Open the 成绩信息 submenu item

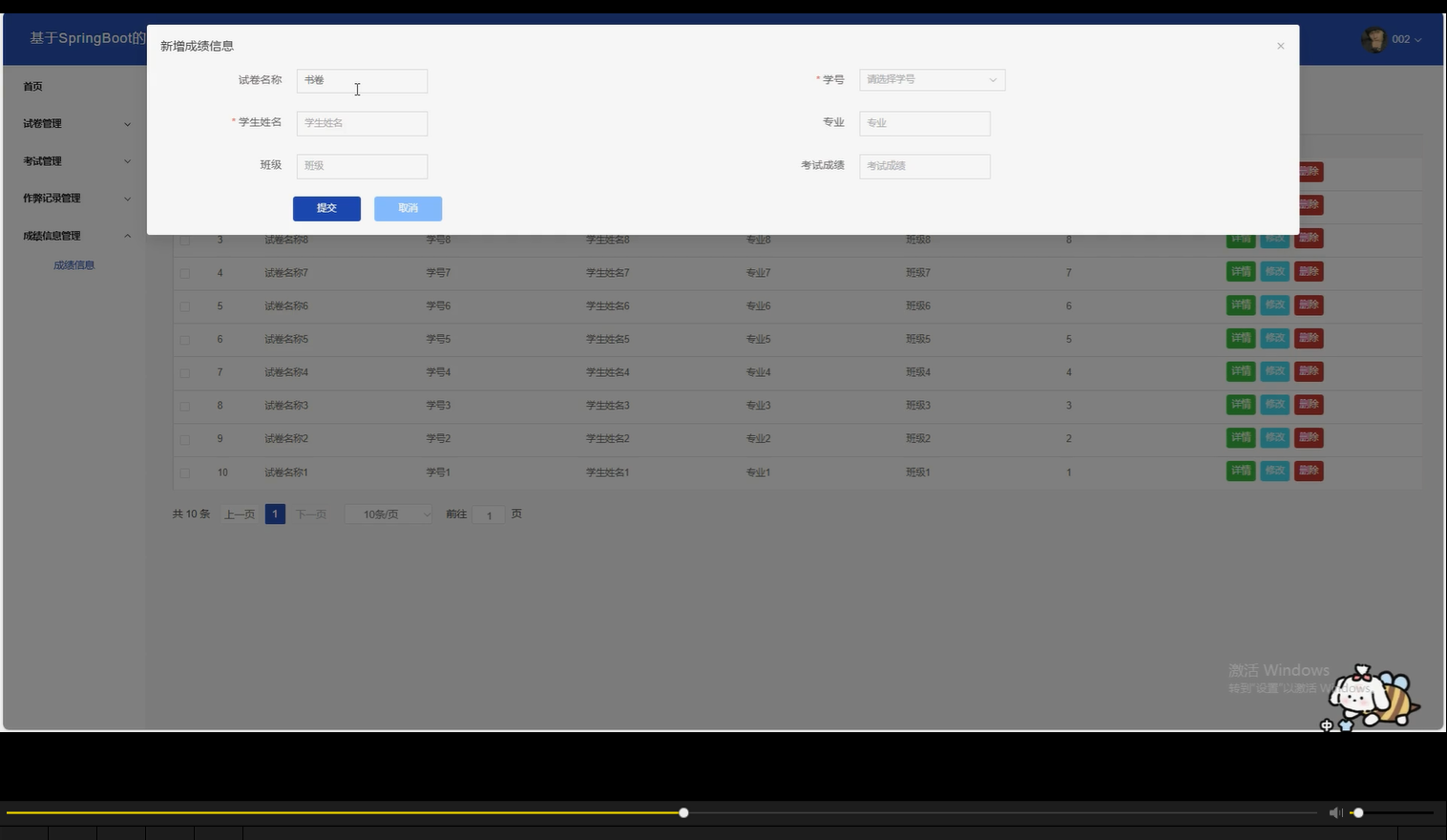click(x=74, y=265)
